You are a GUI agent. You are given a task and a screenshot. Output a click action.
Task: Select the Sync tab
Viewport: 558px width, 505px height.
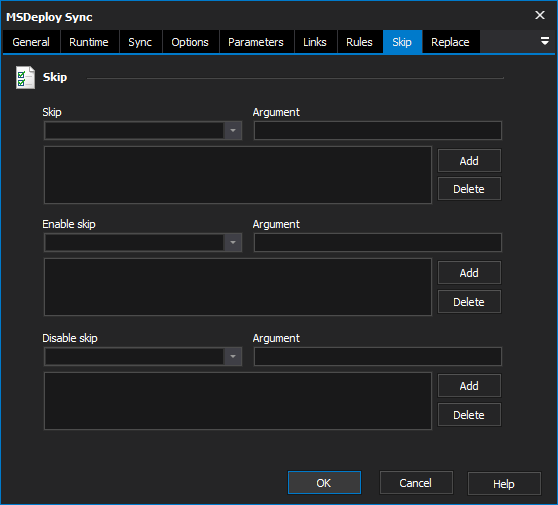(x=140, y=42)
